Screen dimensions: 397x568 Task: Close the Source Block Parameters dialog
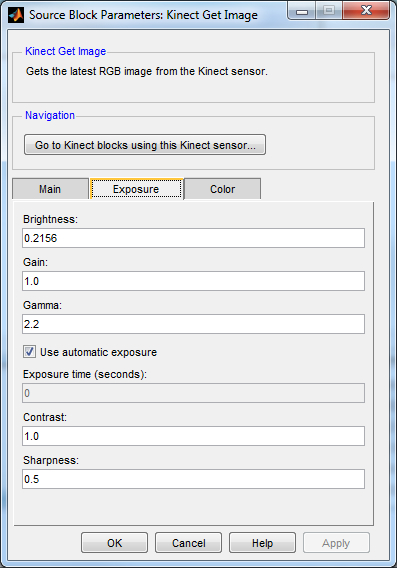coord(366,11)
